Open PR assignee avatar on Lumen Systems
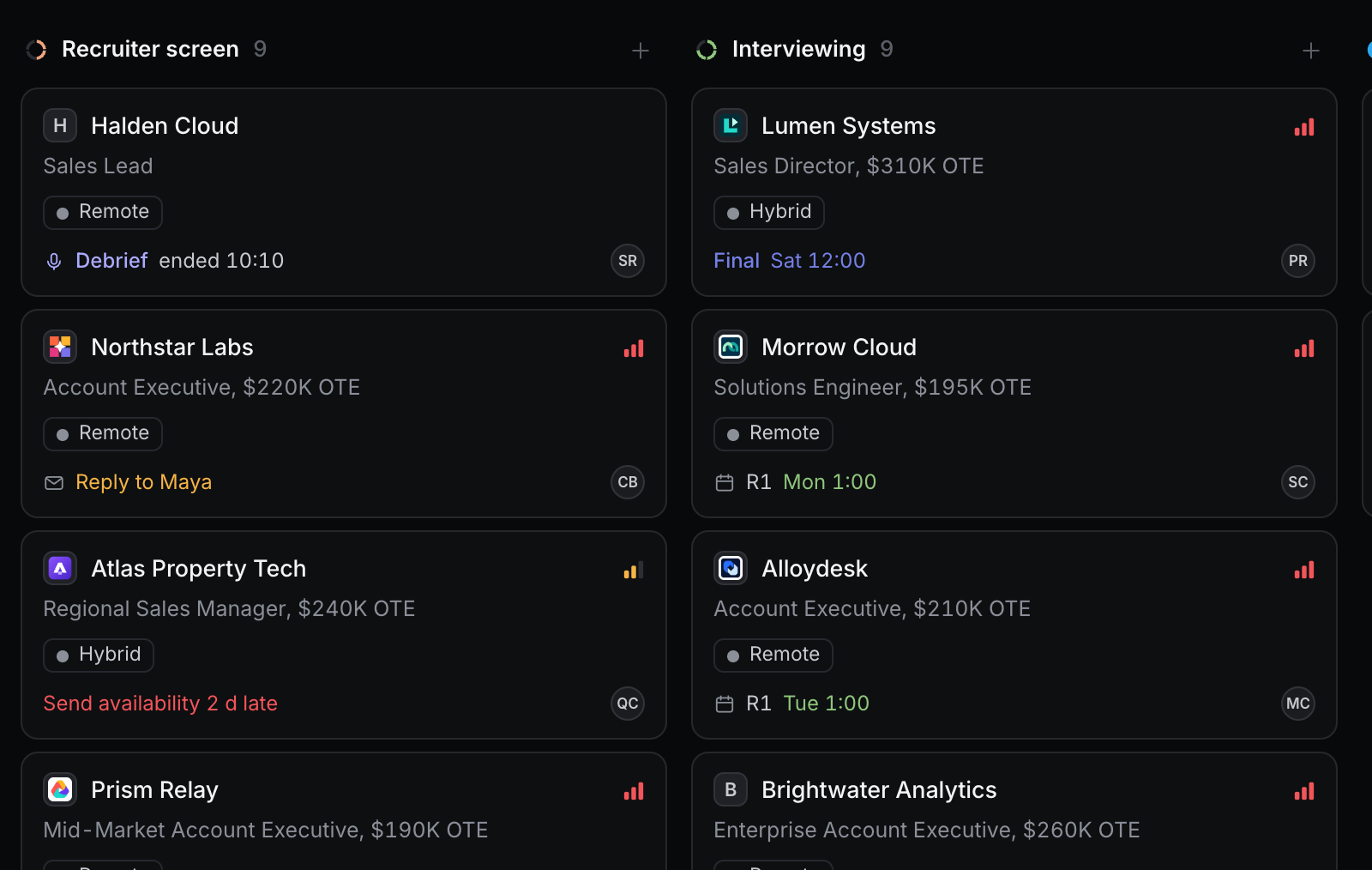This screenshot has width=1372, height=870. click(x=1298, y=261)
